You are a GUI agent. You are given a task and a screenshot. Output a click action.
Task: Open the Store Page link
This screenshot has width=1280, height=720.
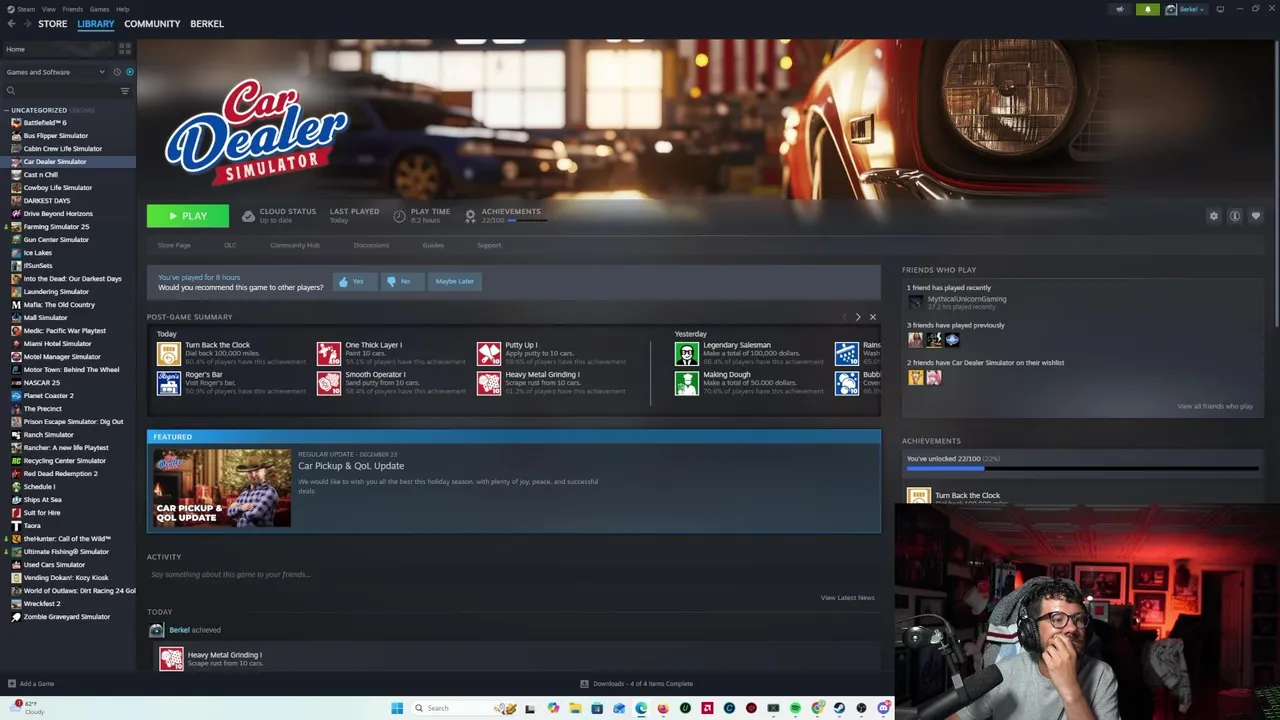(174, 245)
